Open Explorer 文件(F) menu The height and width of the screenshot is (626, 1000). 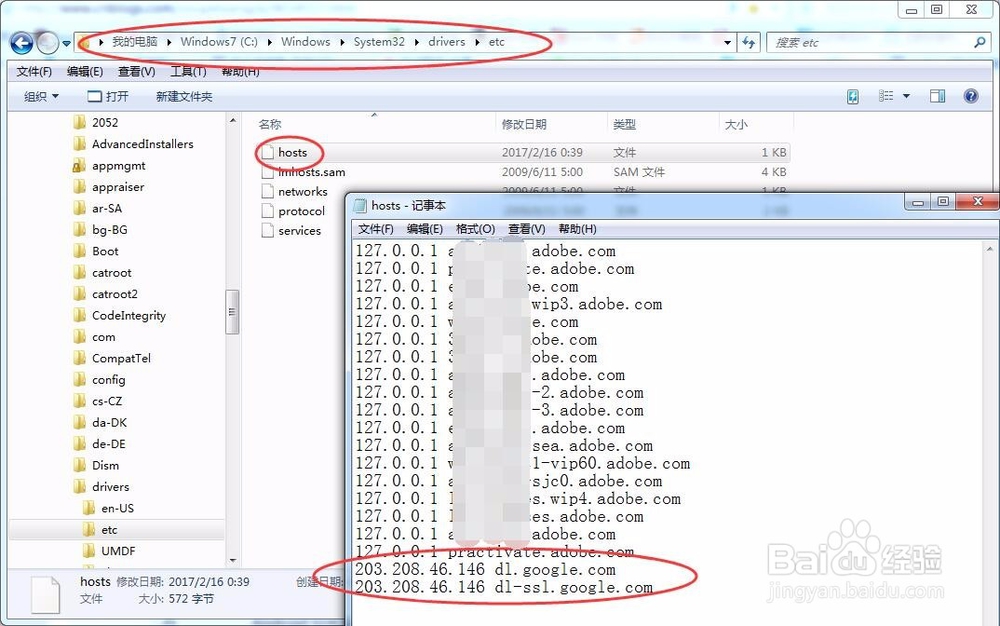point(34,71)
